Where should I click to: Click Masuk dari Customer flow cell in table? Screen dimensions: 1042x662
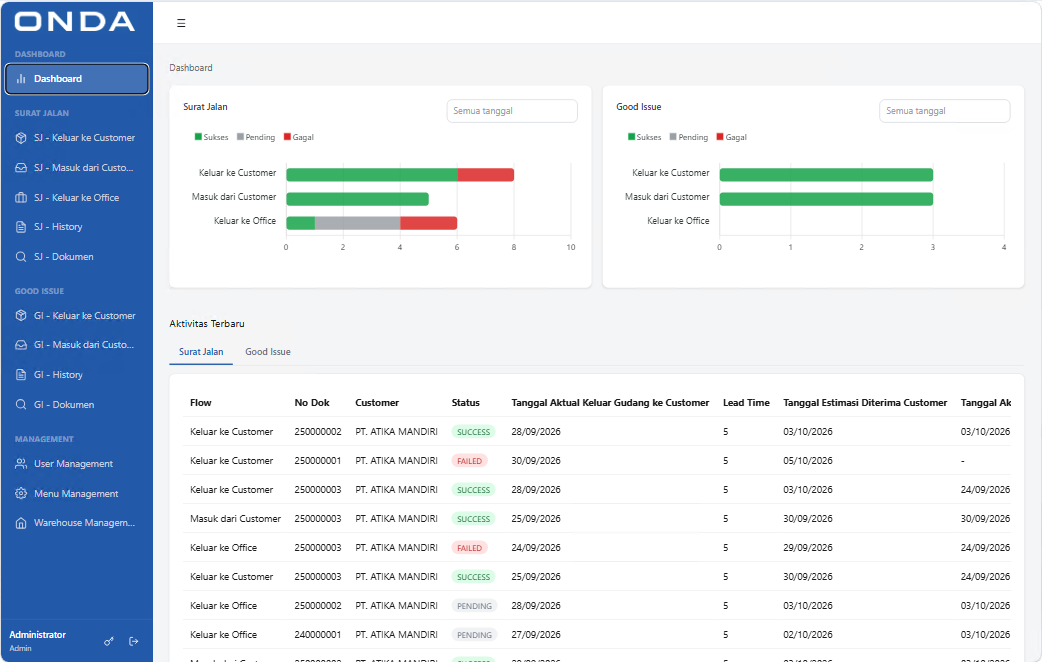click(x=235, y=518)
